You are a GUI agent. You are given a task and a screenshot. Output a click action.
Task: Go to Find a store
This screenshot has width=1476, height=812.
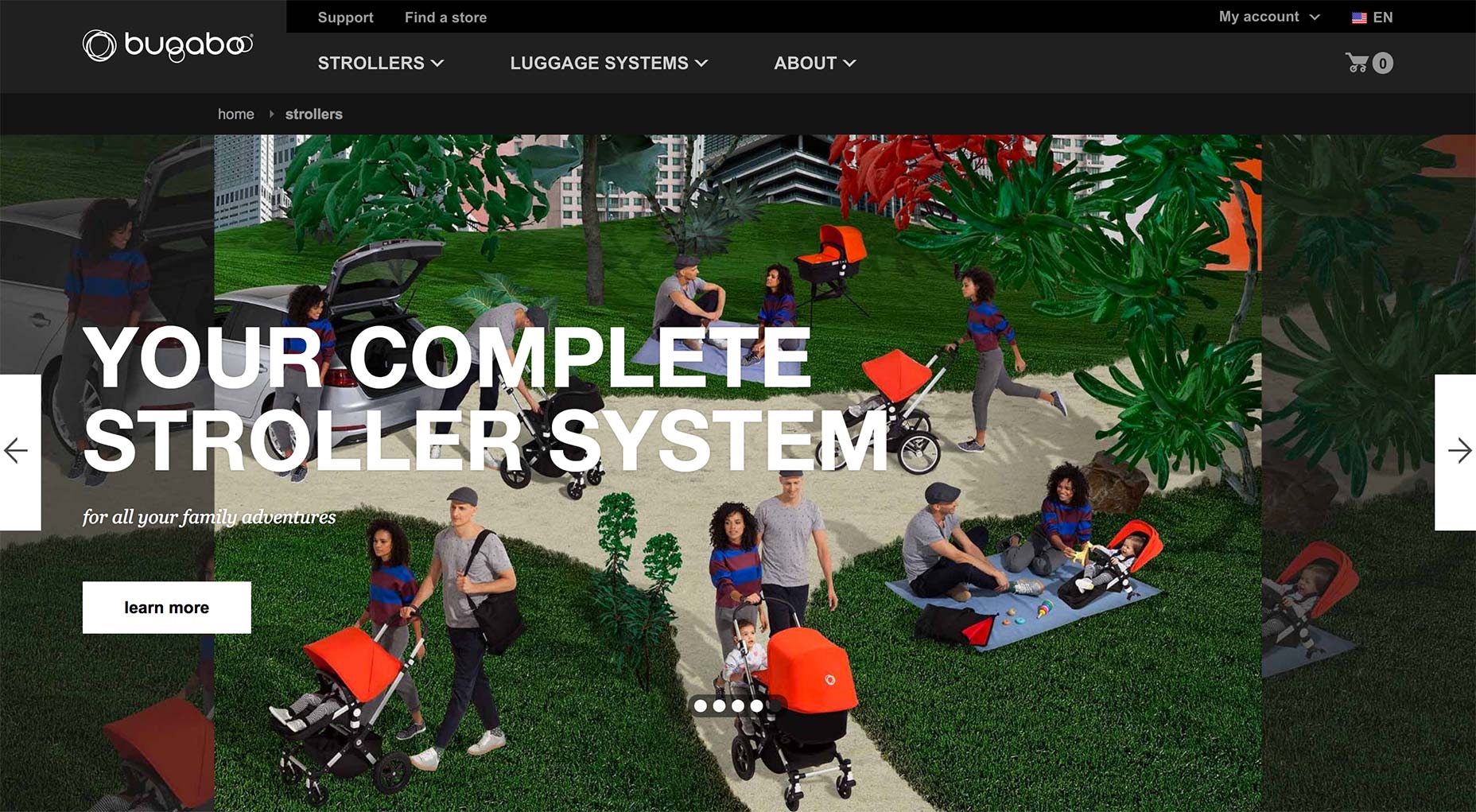(x=445, y=17)
